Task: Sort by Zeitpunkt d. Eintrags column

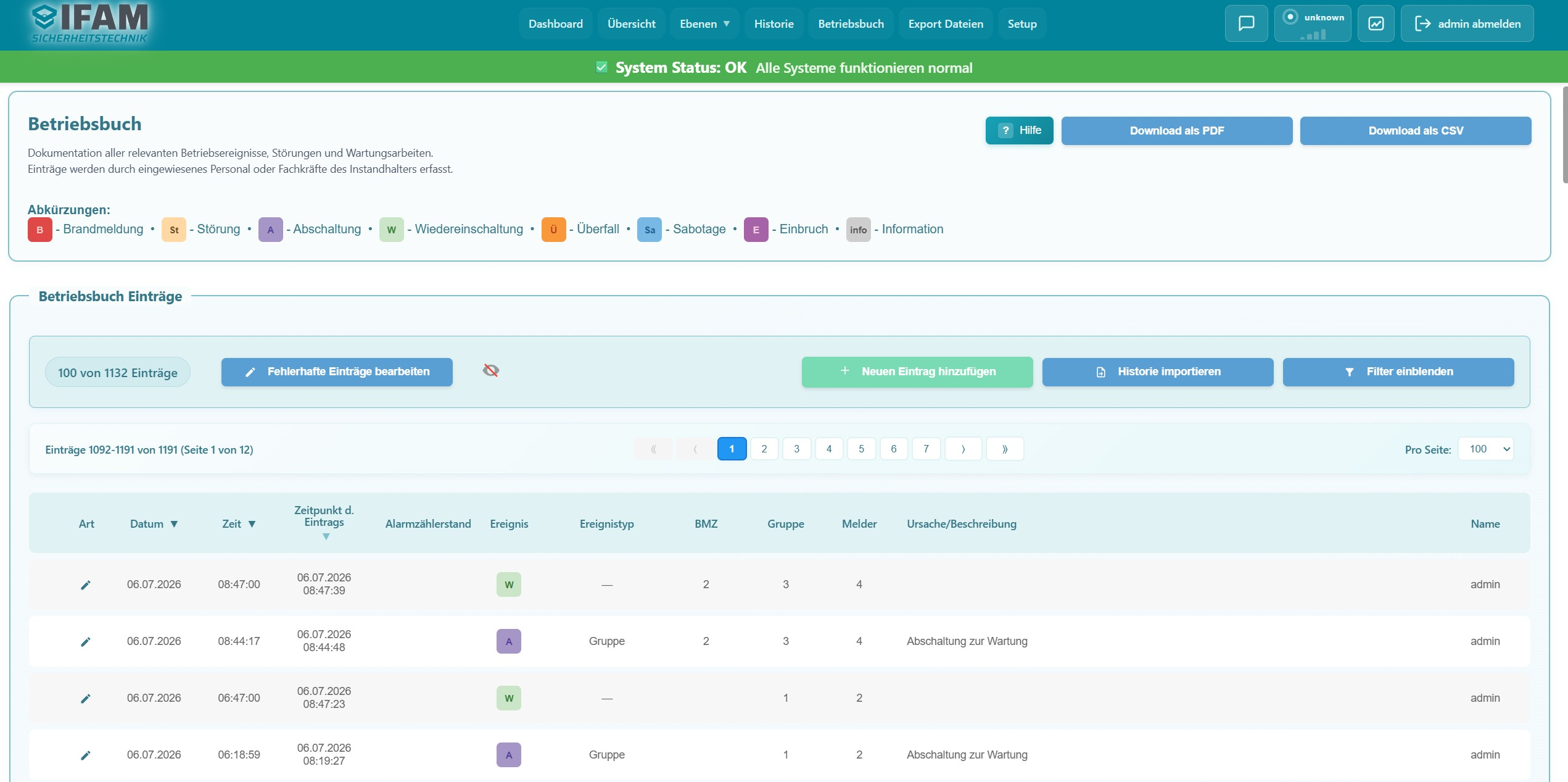Action: tap(326, 536)
